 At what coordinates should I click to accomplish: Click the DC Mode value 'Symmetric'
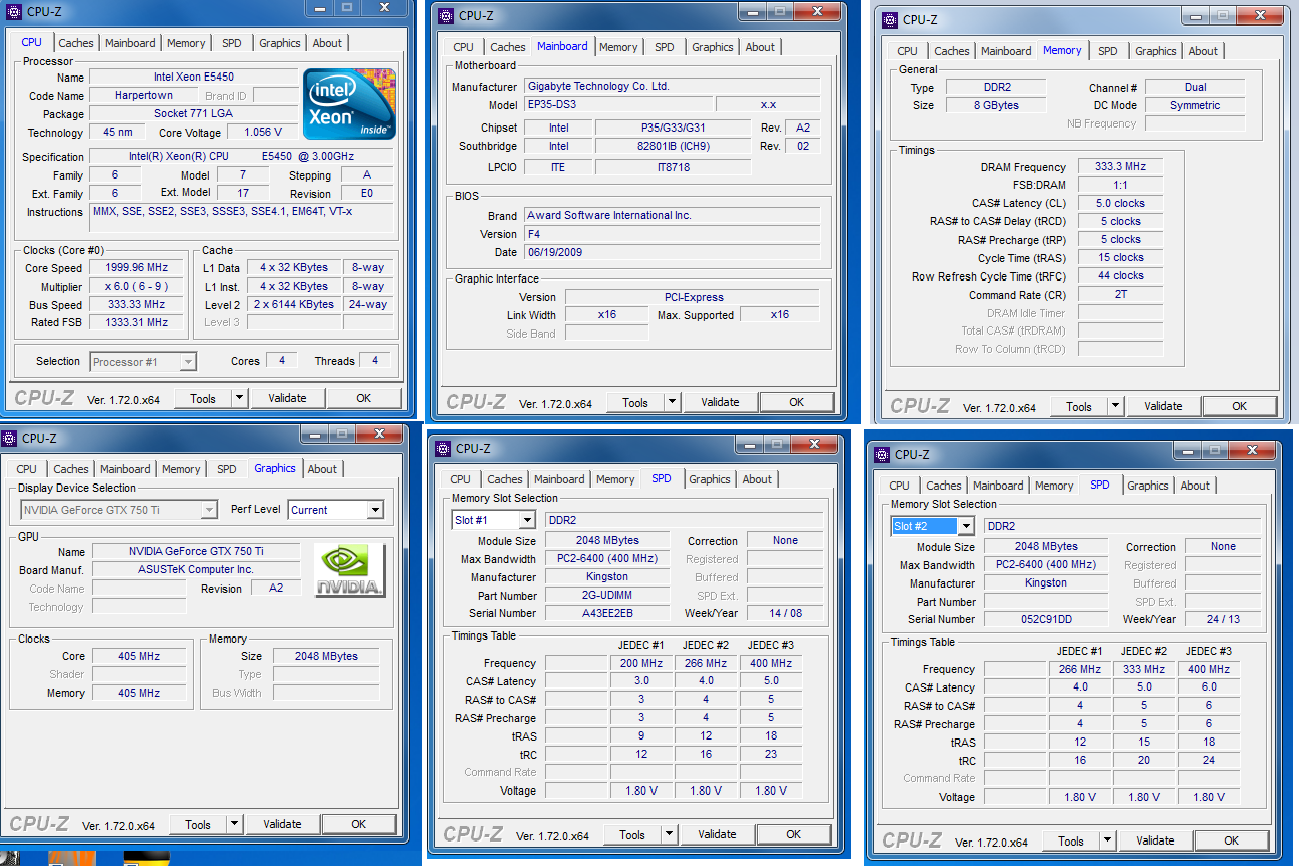1195,105
